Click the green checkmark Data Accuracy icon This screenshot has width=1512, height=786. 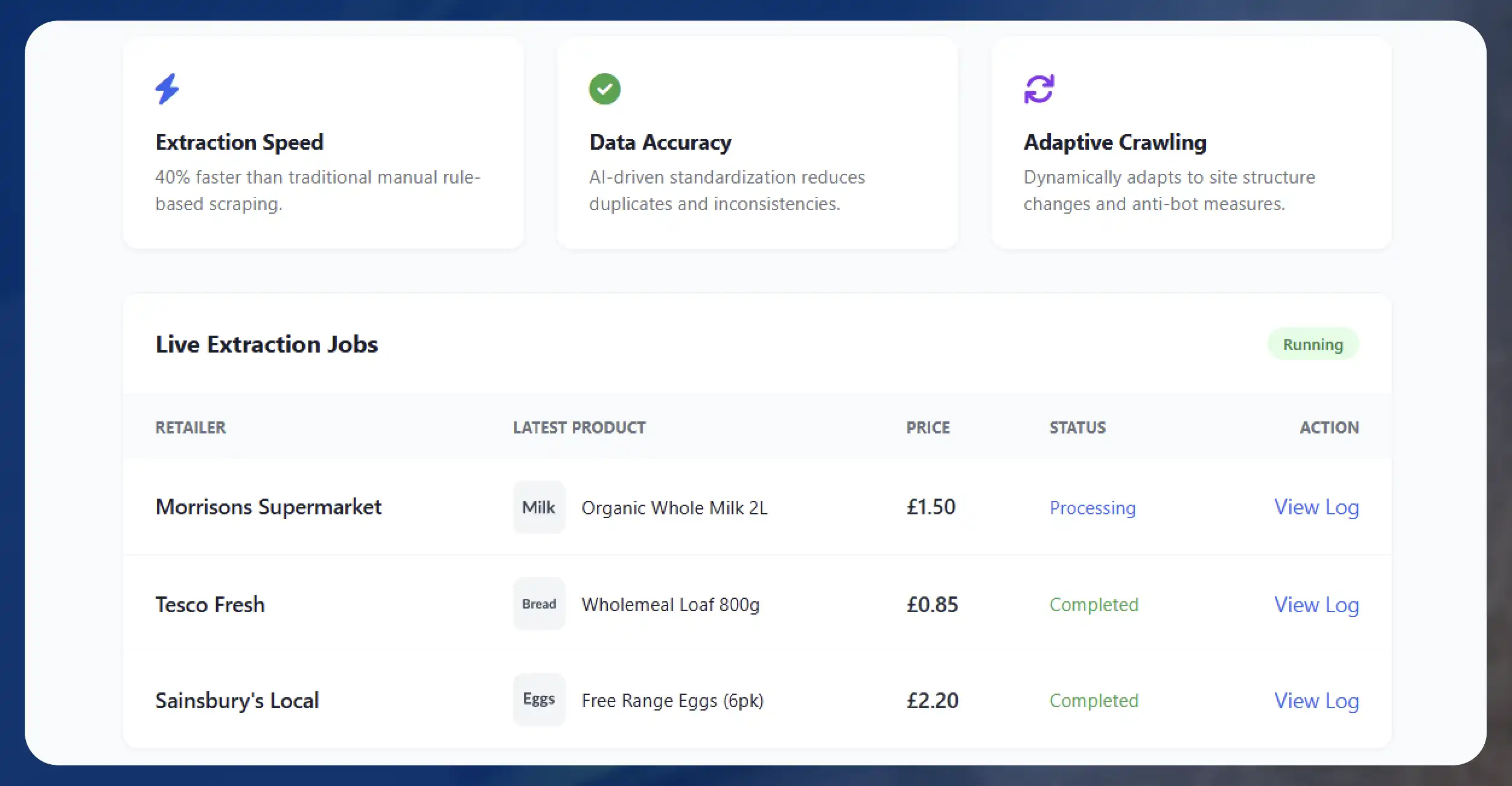click(604, 89)
